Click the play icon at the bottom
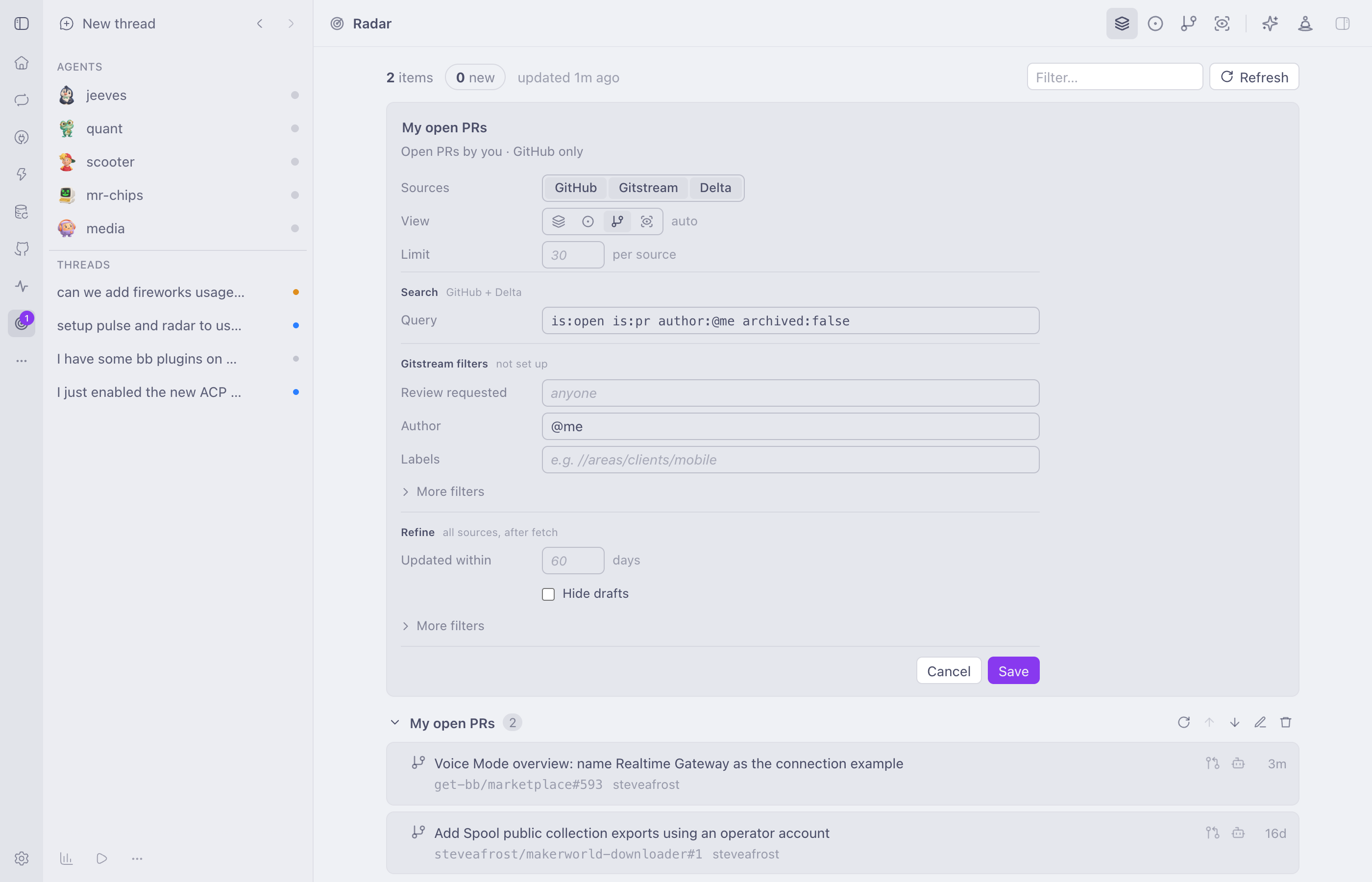 (102, 858)
